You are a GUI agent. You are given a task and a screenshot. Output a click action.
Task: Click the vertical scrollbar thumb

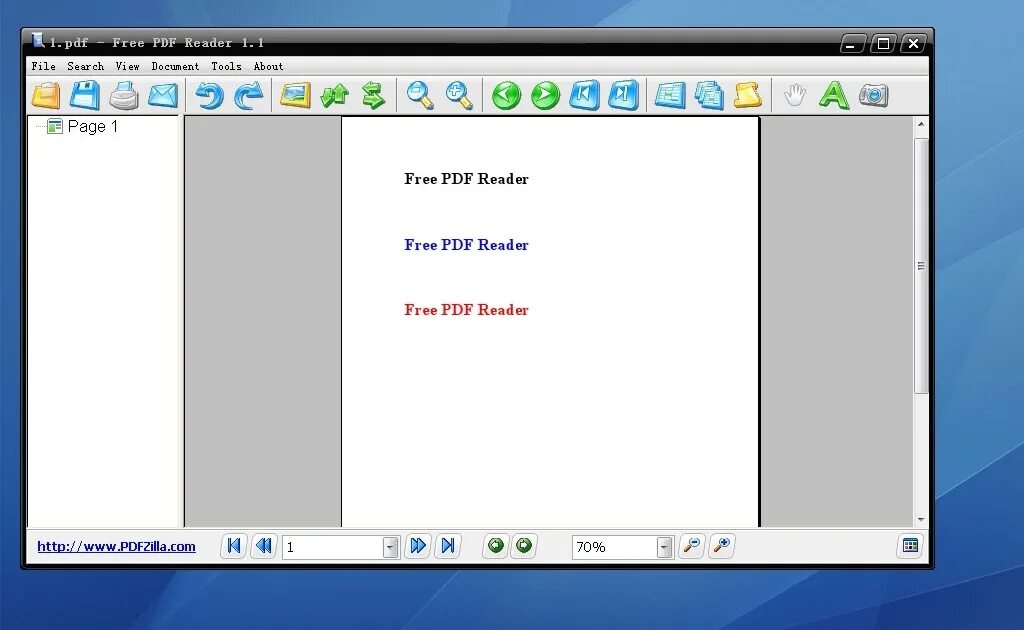point(921,266)
